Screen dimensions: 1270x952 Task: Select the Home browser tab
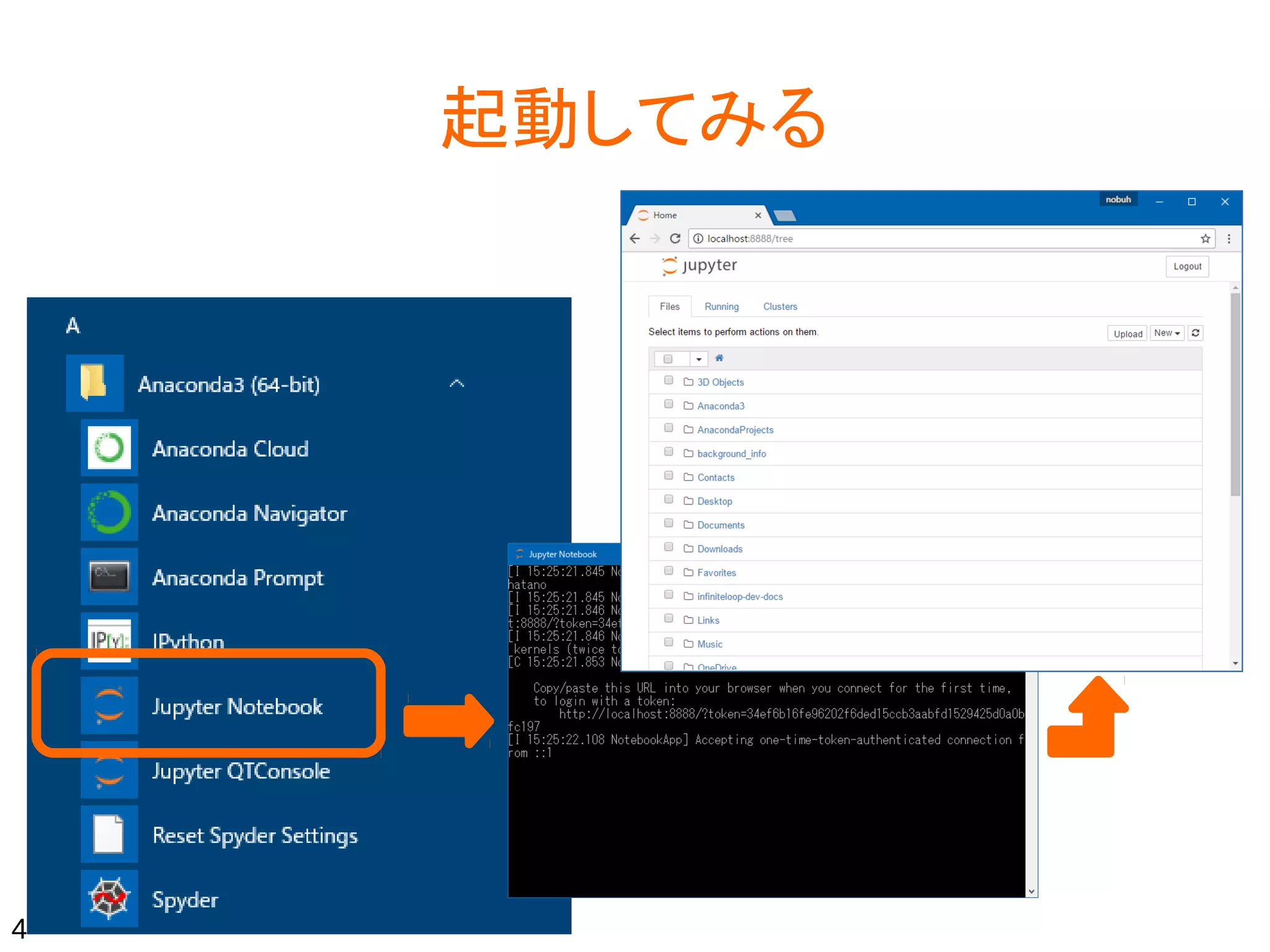(699, 215)
